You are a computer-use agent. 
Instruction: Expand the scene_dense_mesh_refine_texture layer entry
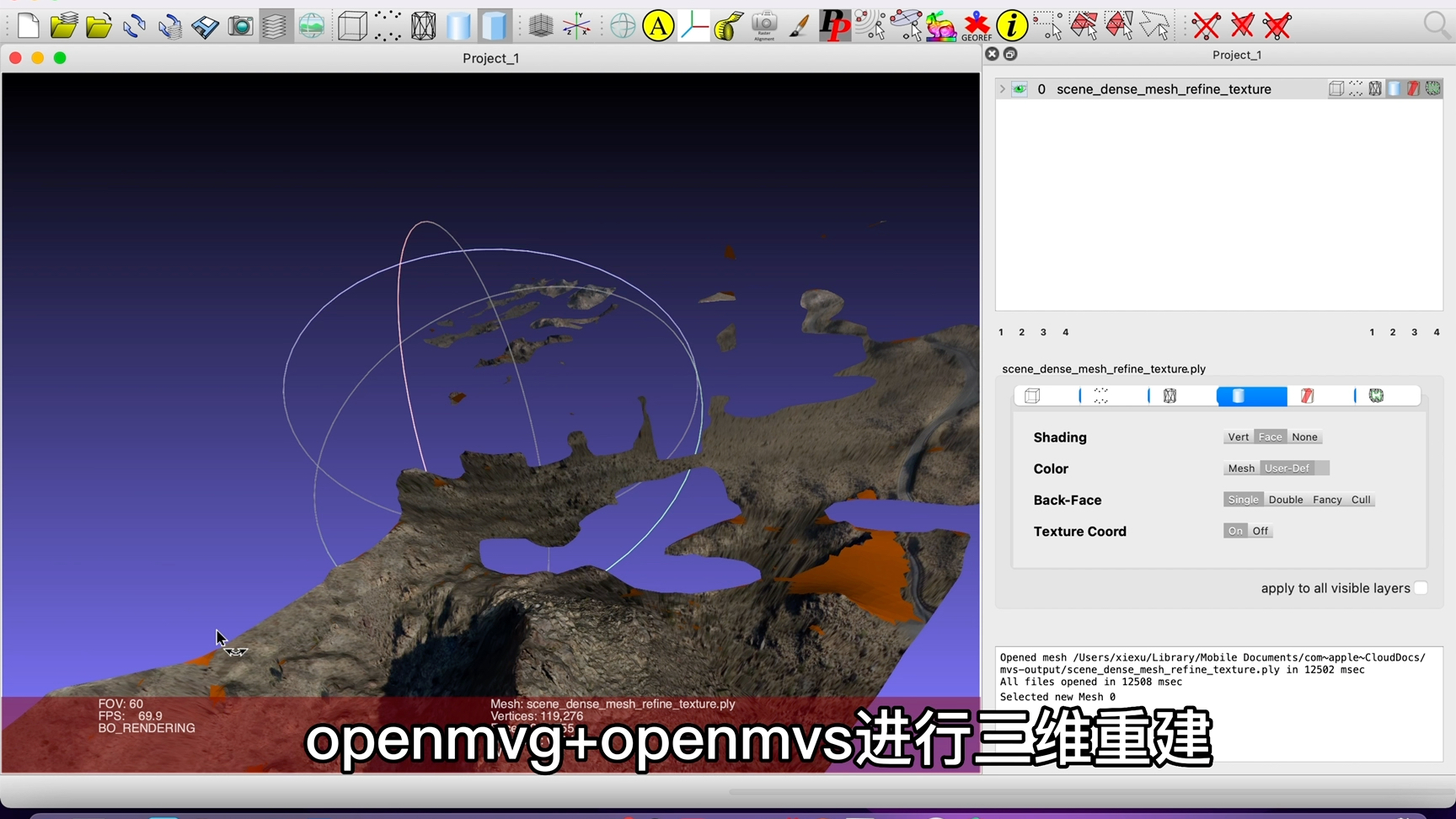[x=1002, y=88]
